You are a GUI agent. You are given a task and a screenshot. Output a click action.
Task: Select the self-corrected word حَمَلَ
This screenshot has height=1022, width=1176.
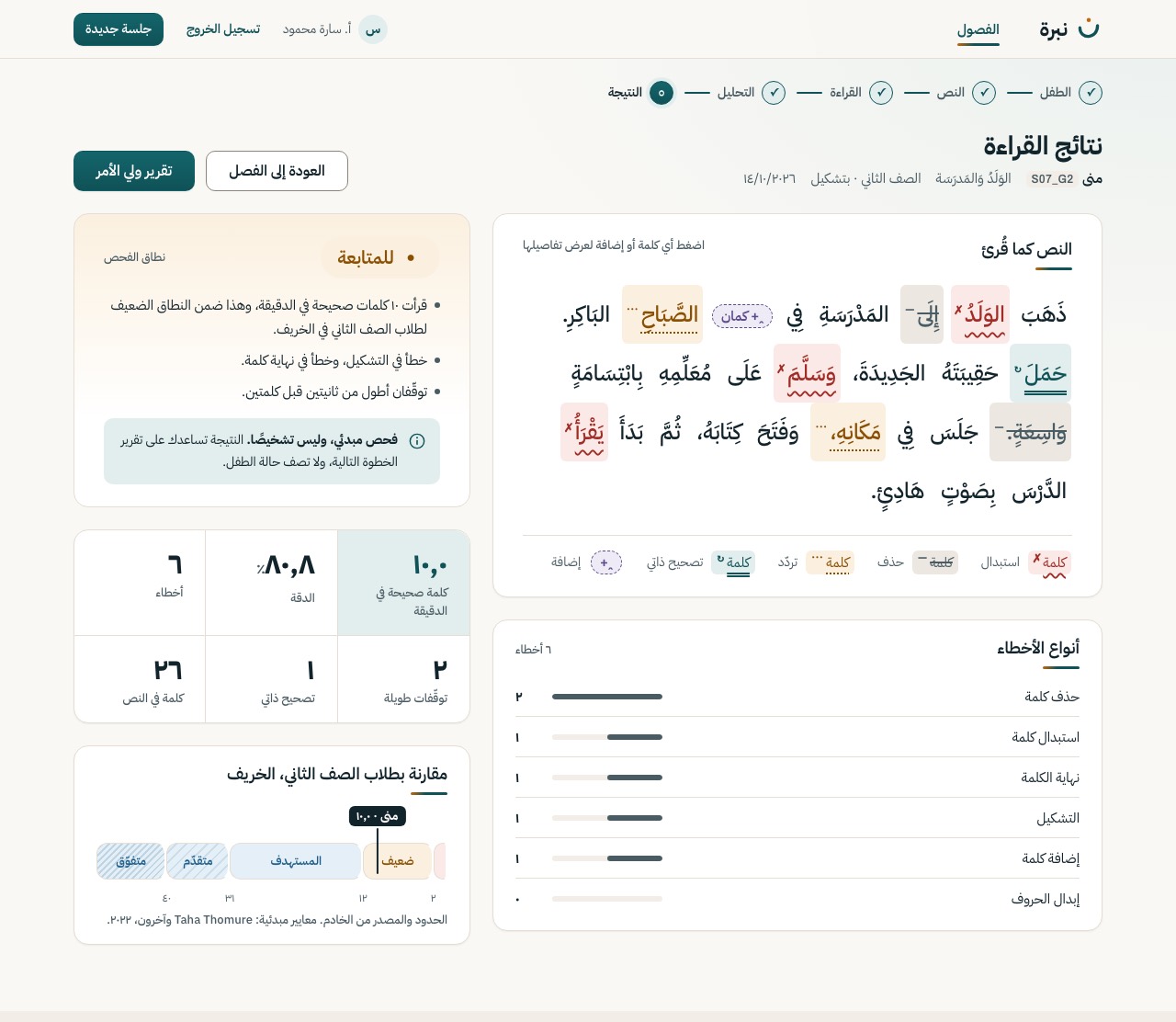(1041, 373)
